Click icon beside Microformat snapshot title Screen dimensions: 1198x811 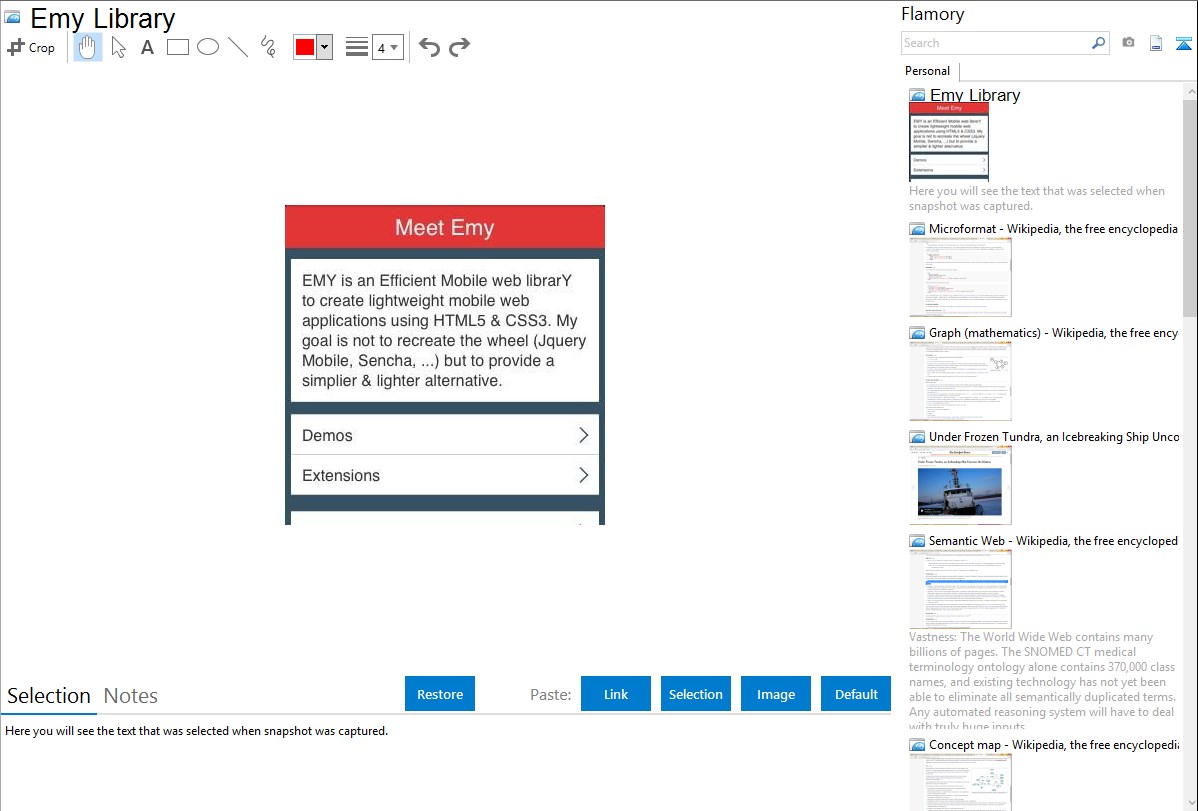(x=917, y=229)
